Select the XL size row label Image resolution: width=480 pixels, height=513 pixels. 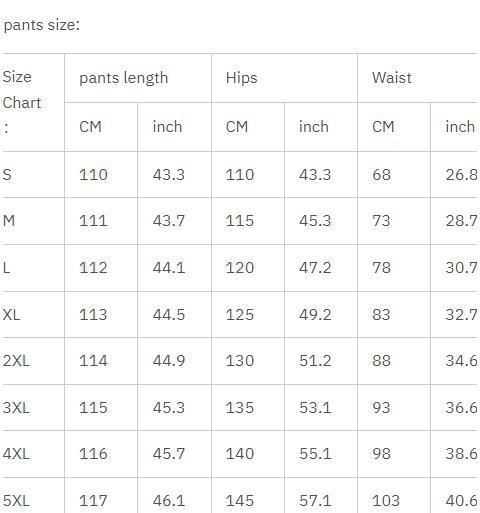(x=11, y=314)
